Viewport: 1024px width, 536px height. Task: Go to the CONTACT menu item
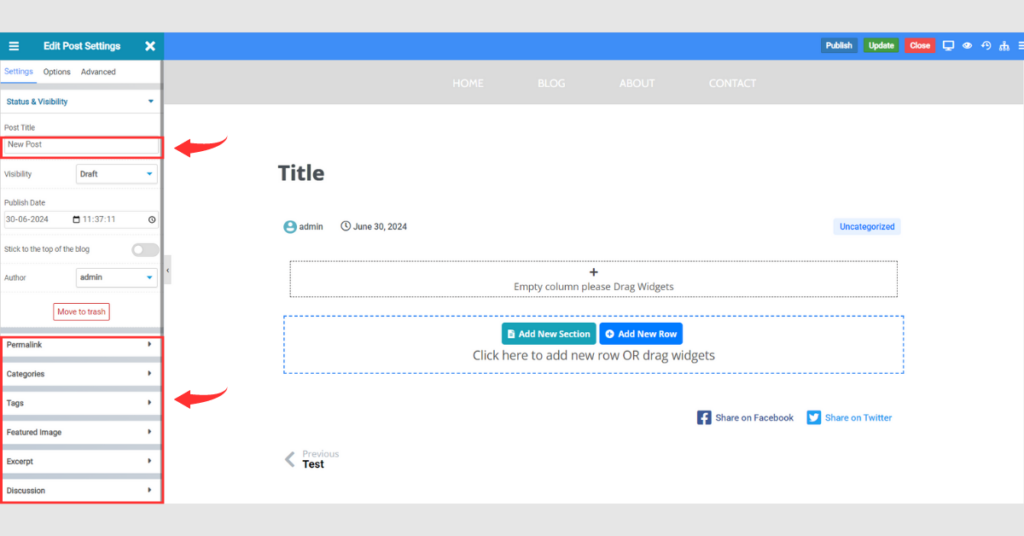tap(732, 84)
